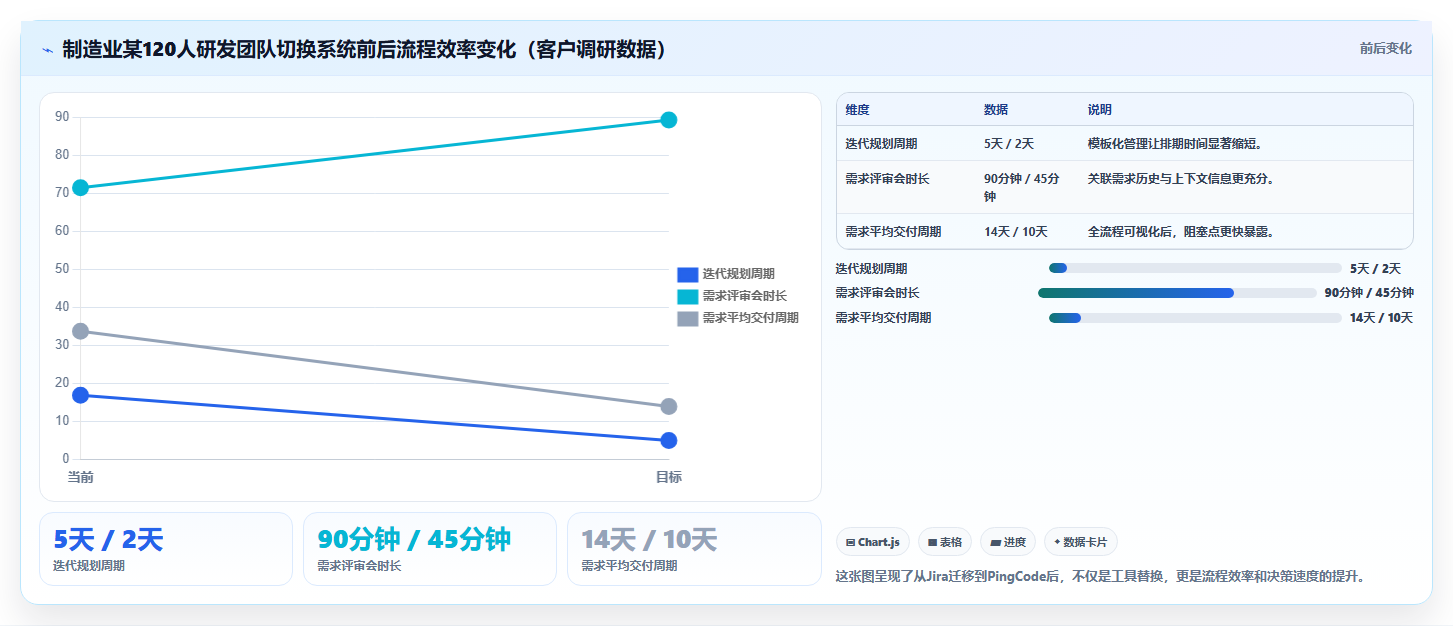1453x626 pixels.
Task: Click the Jira to PingCode summary sentence
Action: click(x=1100, y=576)
